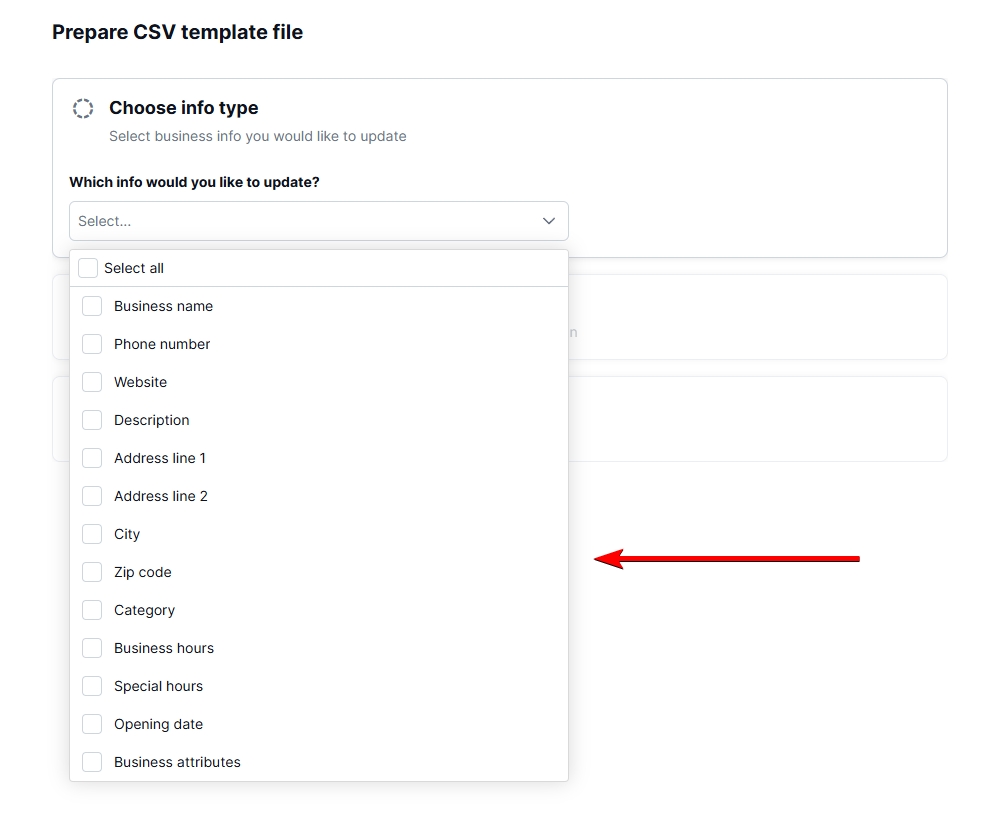The width and height of the screenshot is (995, 835).
Task: Collapse the dropdown using its chevron arrow
Action: click(x=548, y=221)
